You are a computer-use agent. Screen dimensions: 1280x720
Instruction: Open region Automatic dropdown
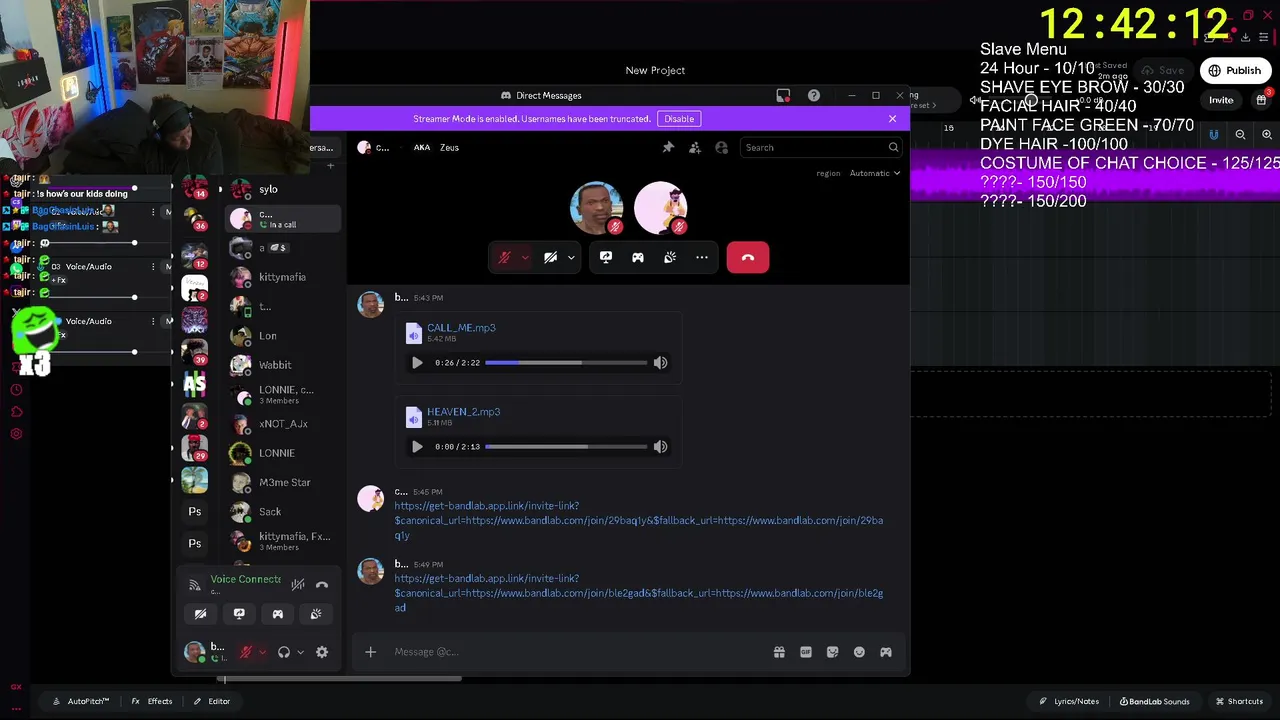tap(875, 173)
